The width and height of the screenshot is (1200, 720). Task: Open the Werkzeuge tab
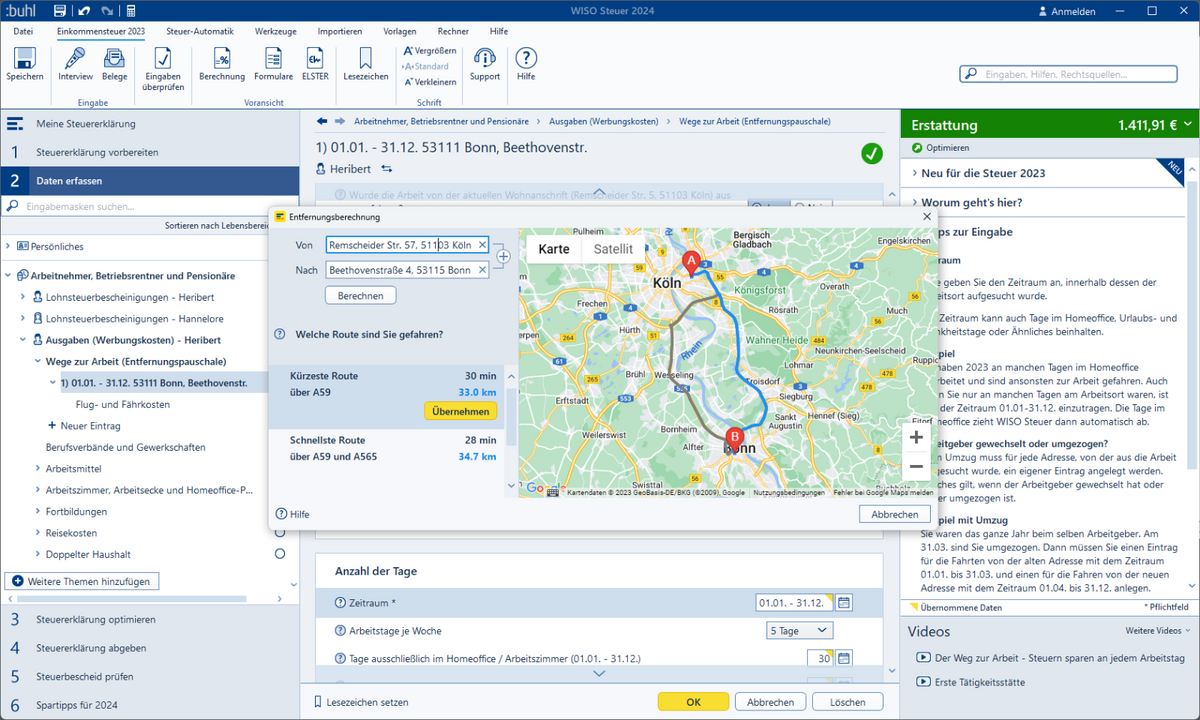[276, 31]
